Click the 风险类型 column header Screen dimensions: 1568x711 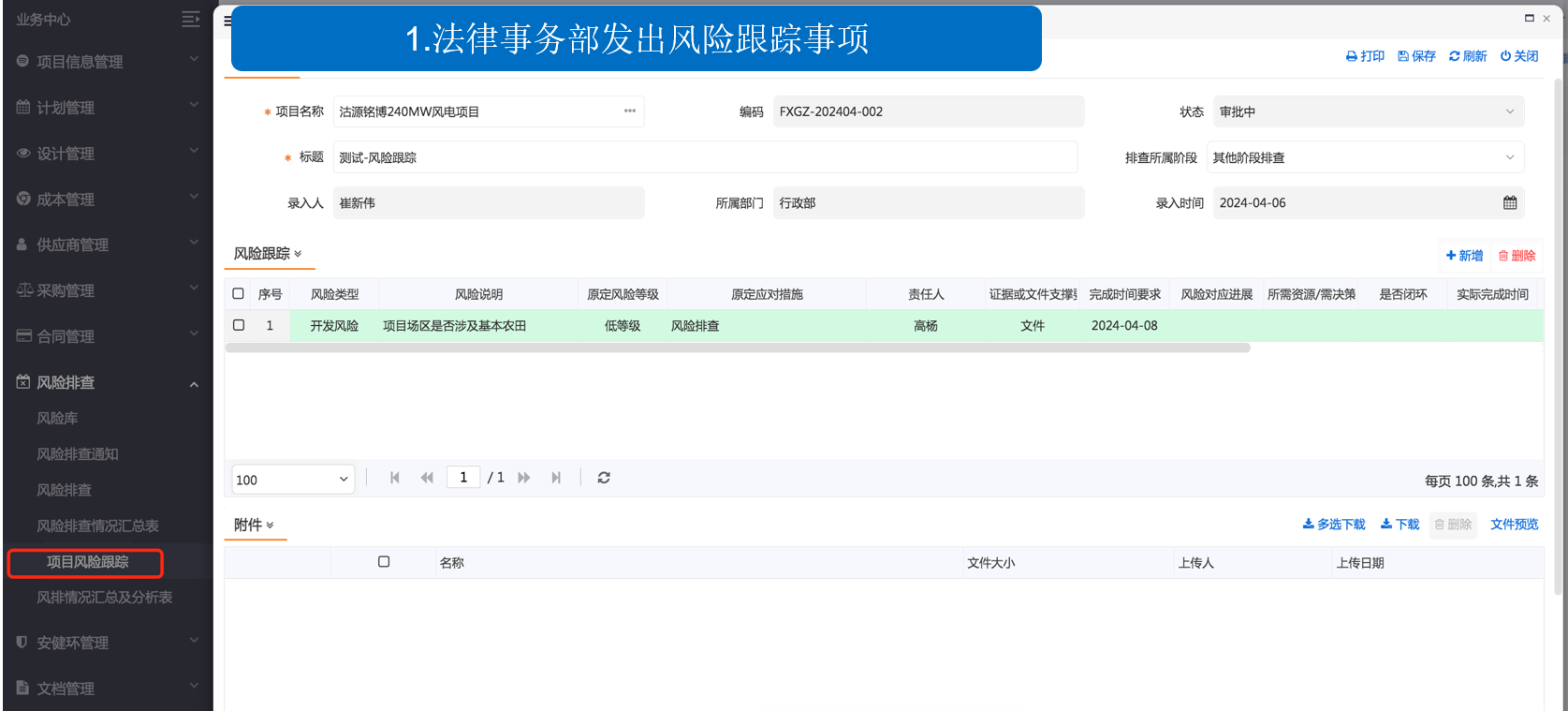[x=334, y=294]
